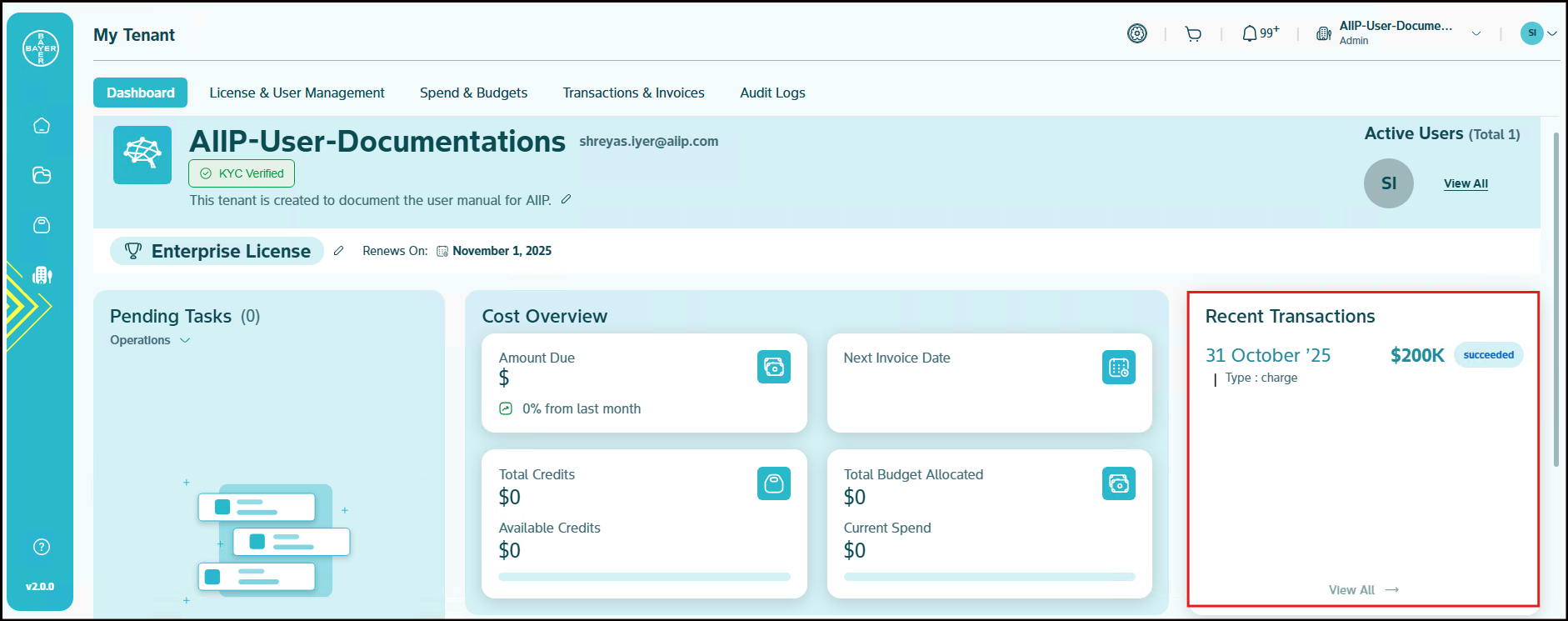Viewport: 1568px width, 621px height.
Task: Click the tenant building icon in sidebar
Action: pos(42,275)
